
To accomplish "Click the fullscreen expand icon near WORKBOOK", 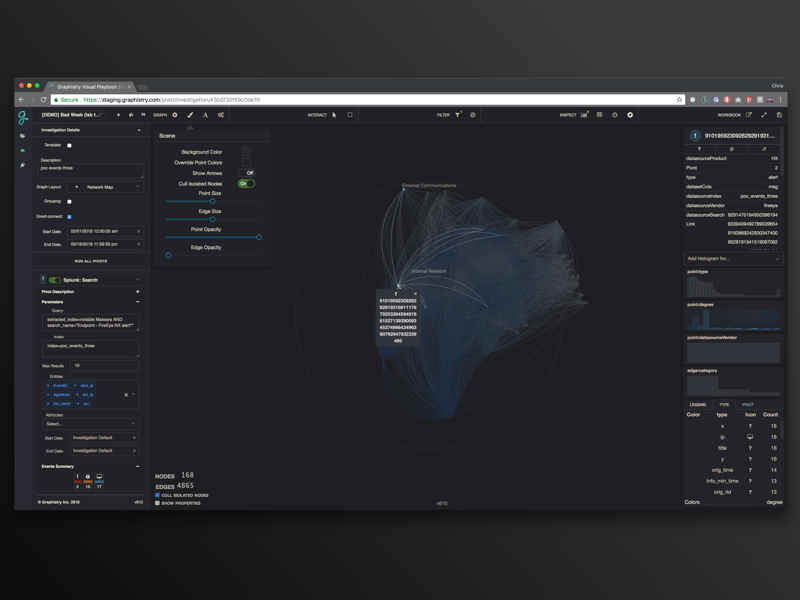I will [764, 114].
